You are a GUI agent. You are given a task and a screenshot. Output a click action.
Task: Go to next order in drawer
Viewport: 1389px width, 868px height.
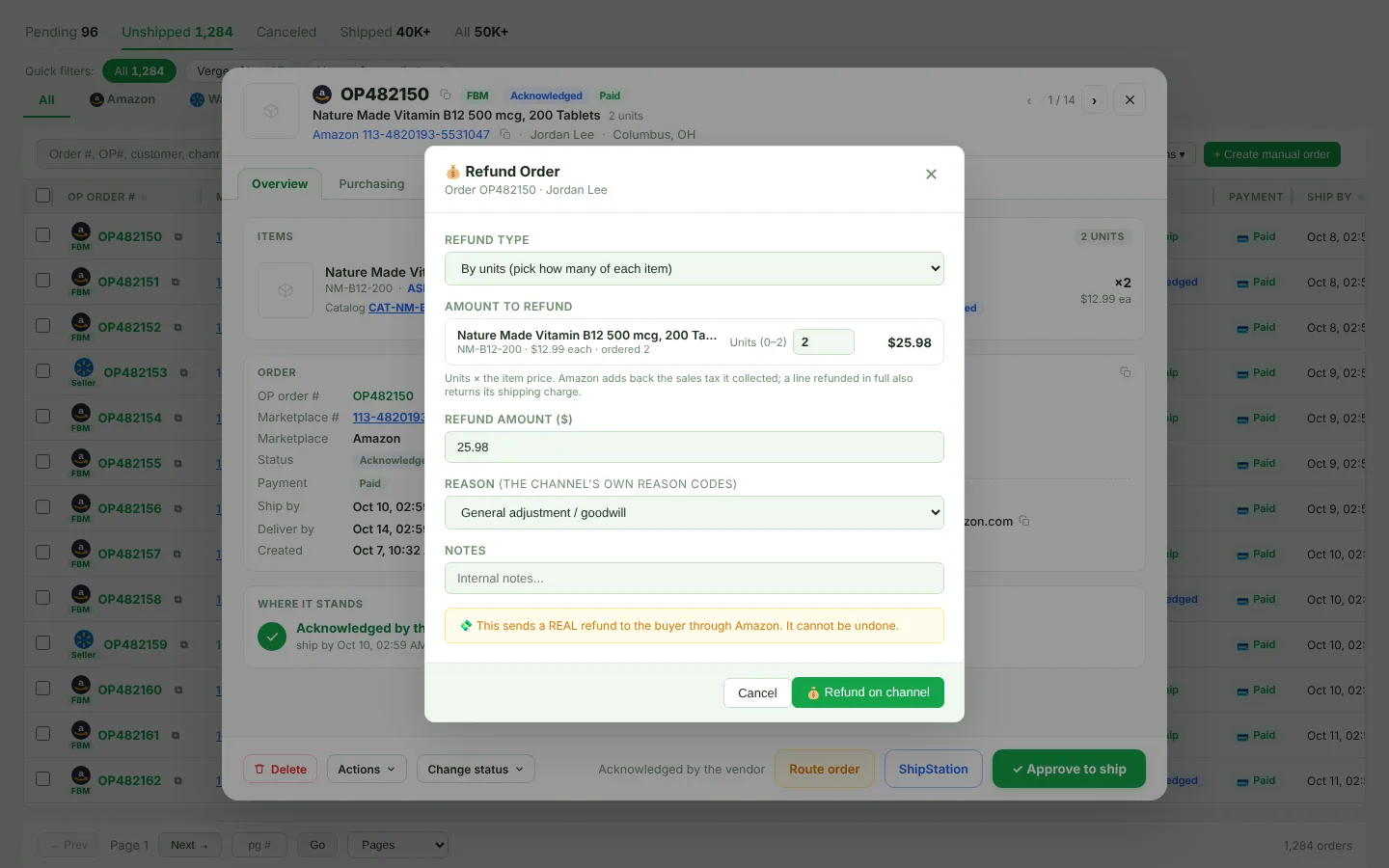[1094, 100]
